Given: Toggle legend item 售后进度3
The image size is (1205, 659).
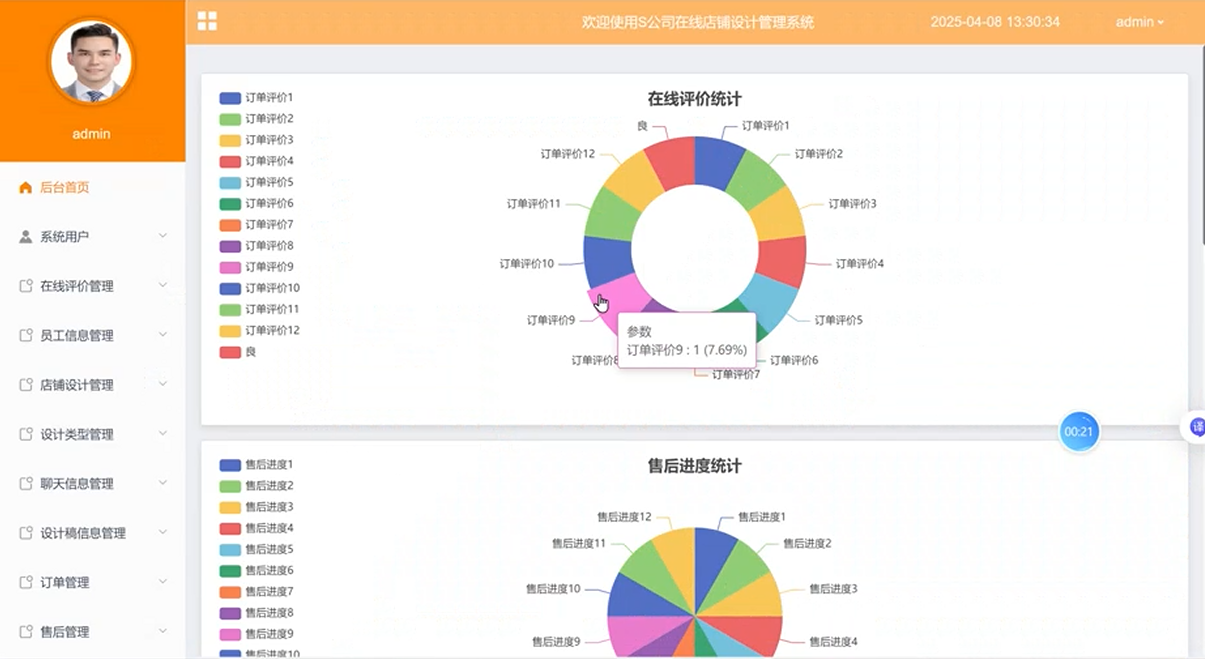Looking at the screenshot, I should tap(256, 507).
